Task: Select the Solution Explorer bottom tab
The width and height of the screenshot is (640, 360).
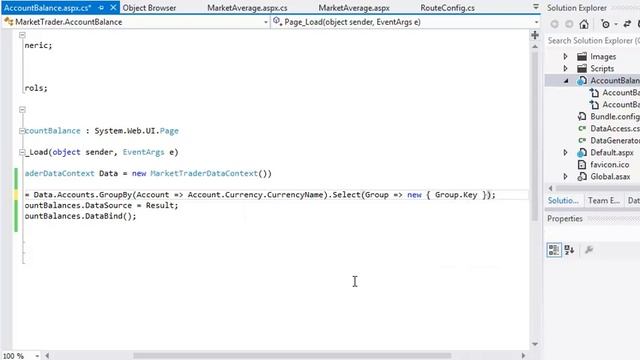Action: (x=563, y=200)
